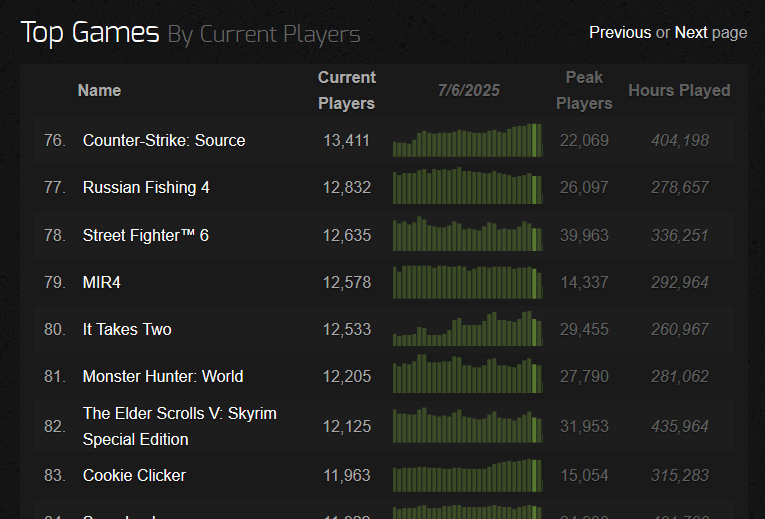
Task: Click the Top Games page heading
Action: pos(90,33)
